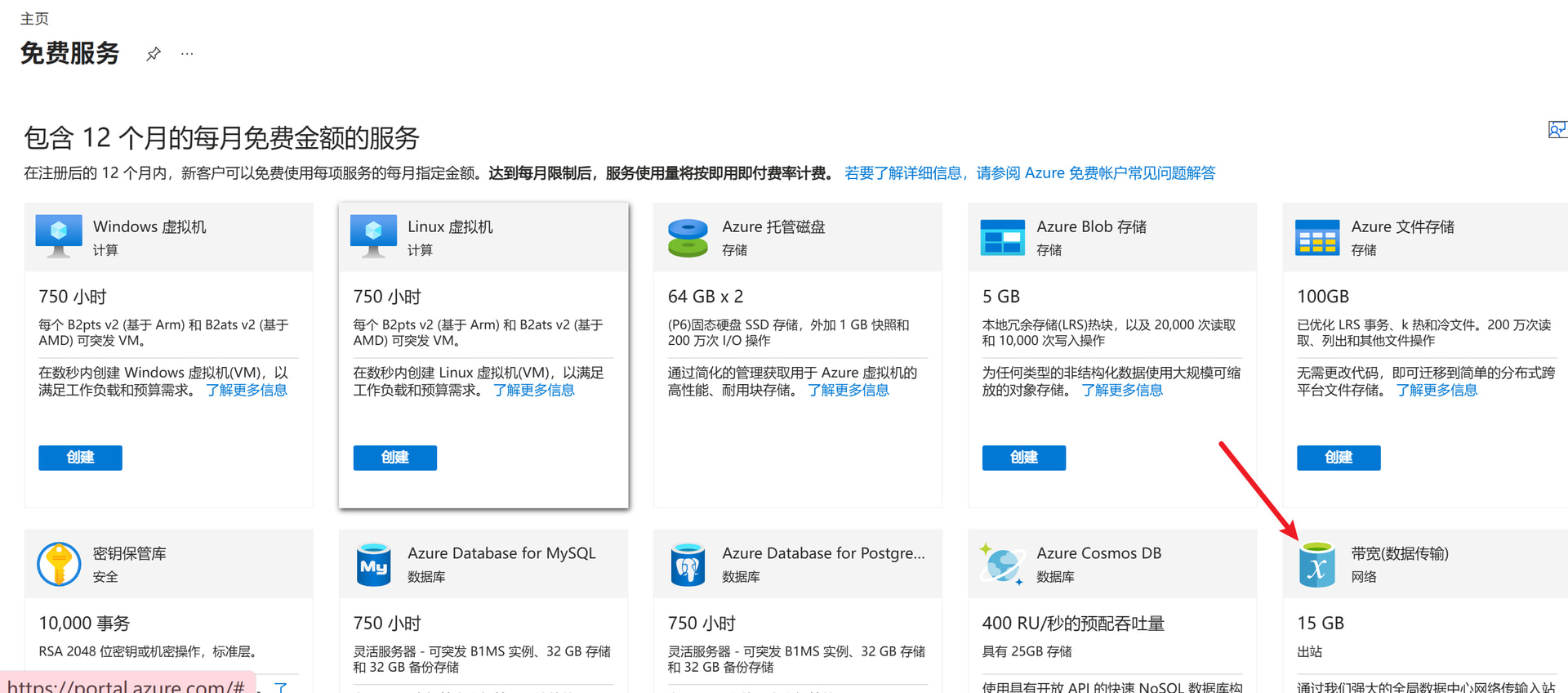This screenshot has height=693, width=1568.
Task: Open 了解更多信息 link in Azure 托管磁盘 card
Action: click(849, 391)
